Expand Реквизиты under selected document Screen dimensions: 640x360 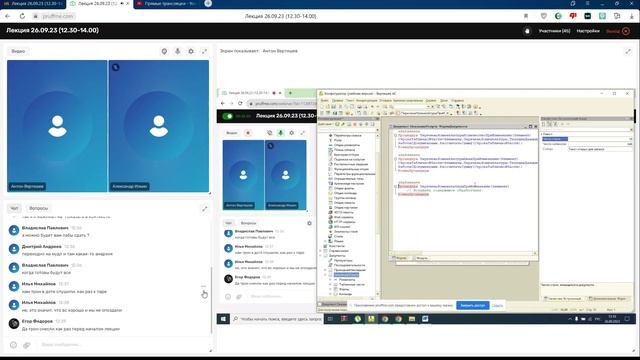(331, 280)
